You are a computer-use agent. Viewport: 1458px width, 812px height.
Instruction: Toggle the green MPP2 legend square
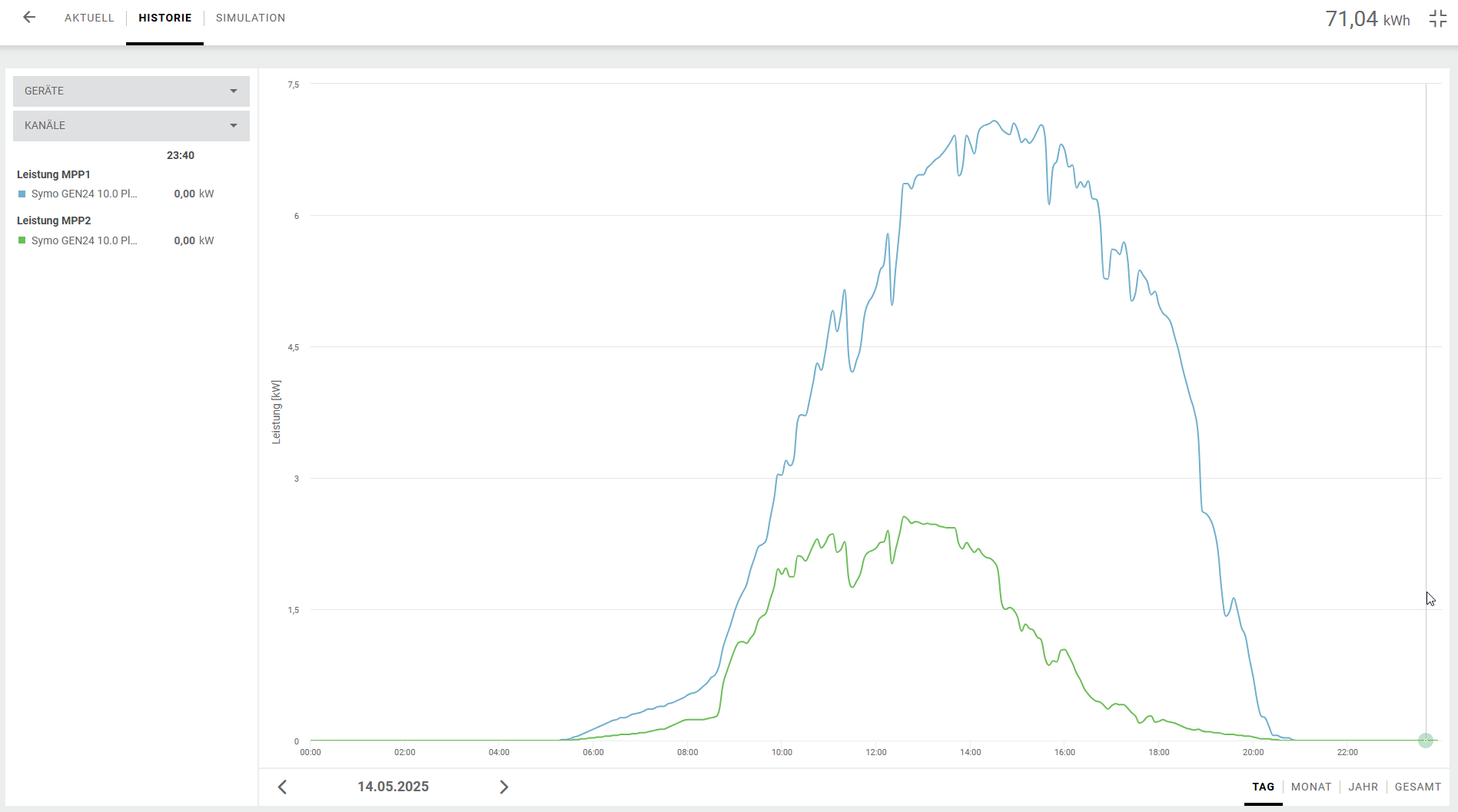(22, 240)
